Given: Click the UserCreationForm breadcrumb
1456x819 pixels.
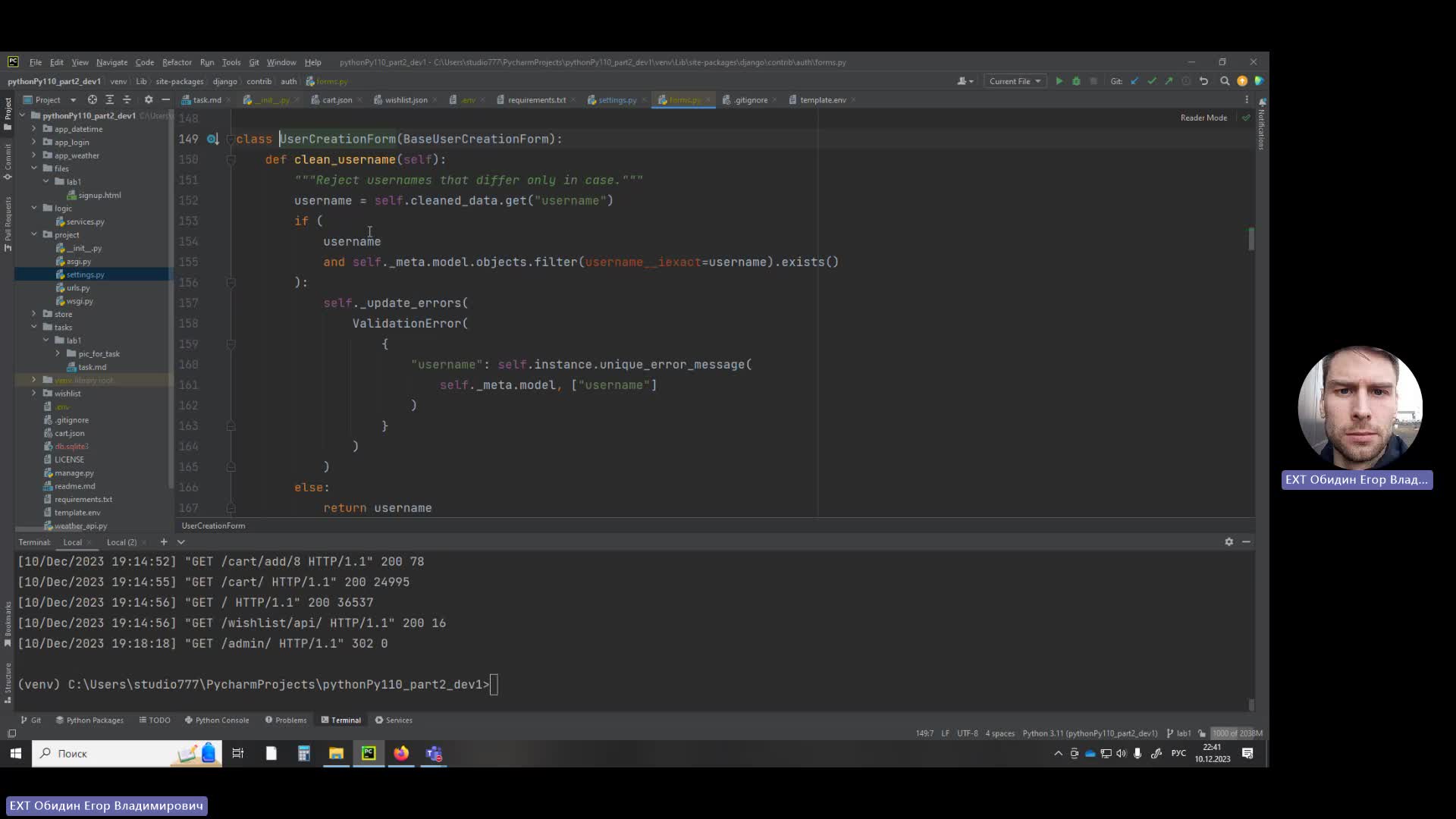Looking at the screenshot, I should [x=213, y=526].
